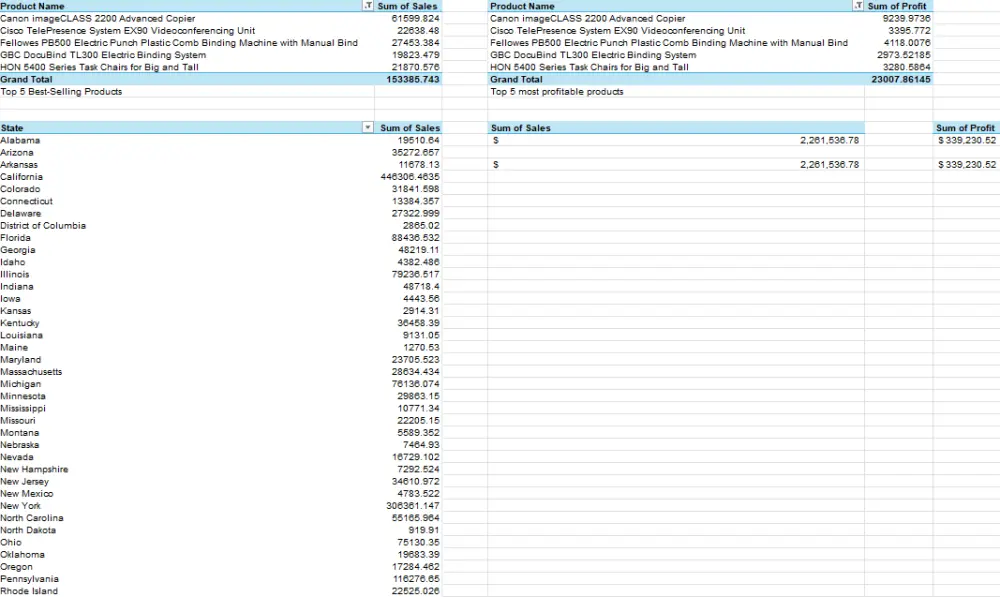Click the Georgia row label

(18, 249)
